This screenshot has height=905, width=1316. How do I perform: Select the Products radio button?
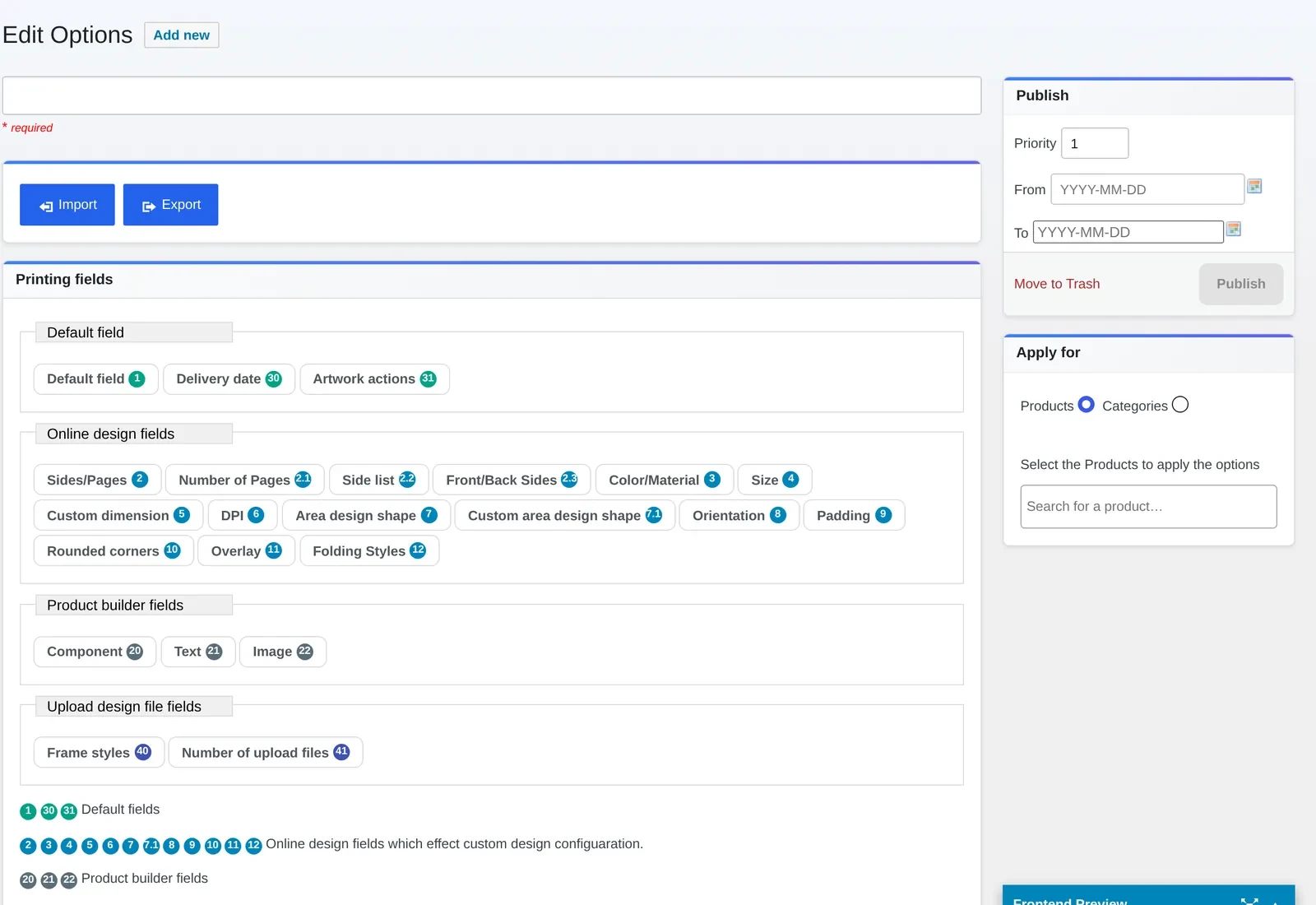click(x=1086, y=405)
